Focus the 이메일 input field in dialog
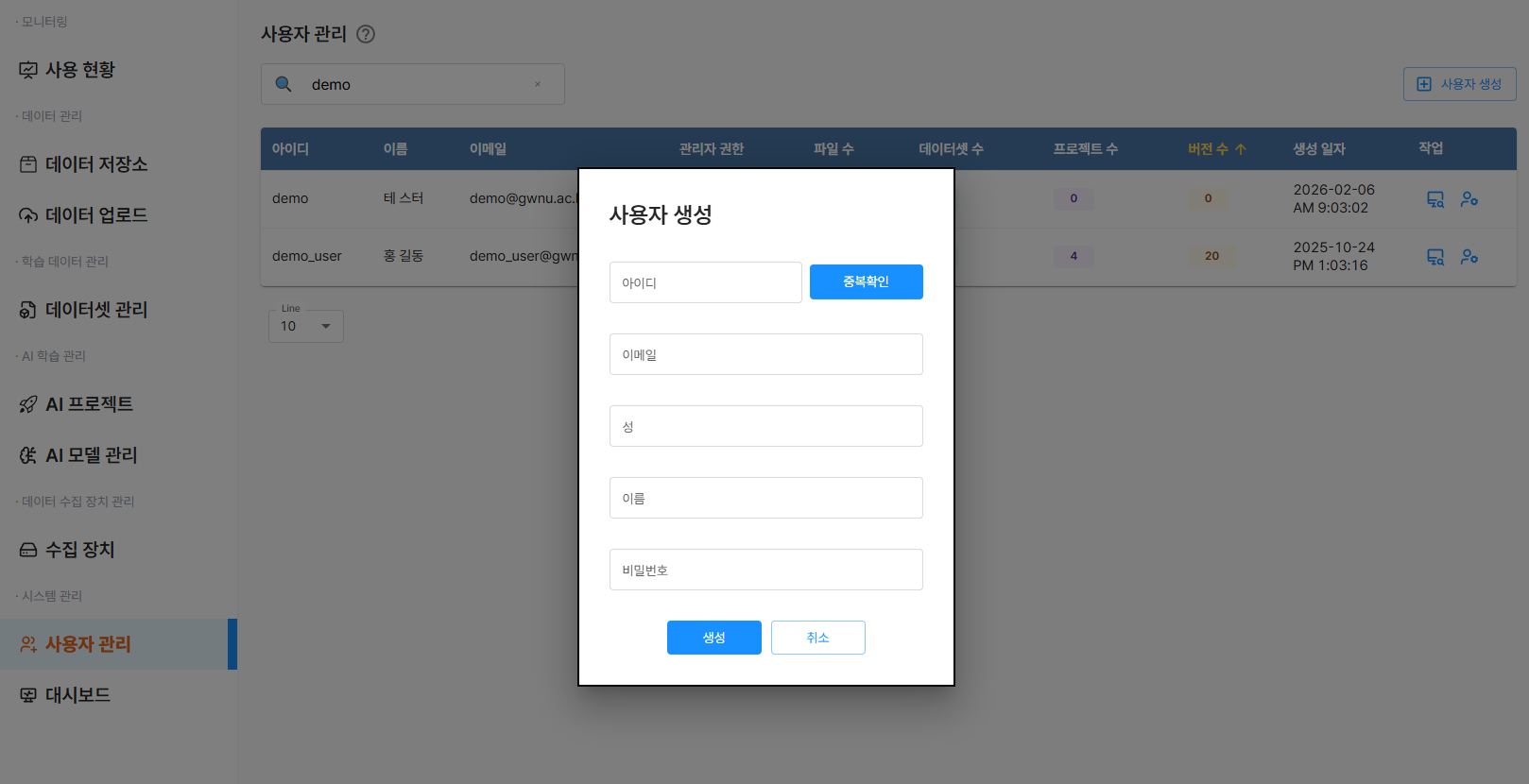The height and width of the screenshot is (784, 1529). pyautogui.click(x=766, y=354)
